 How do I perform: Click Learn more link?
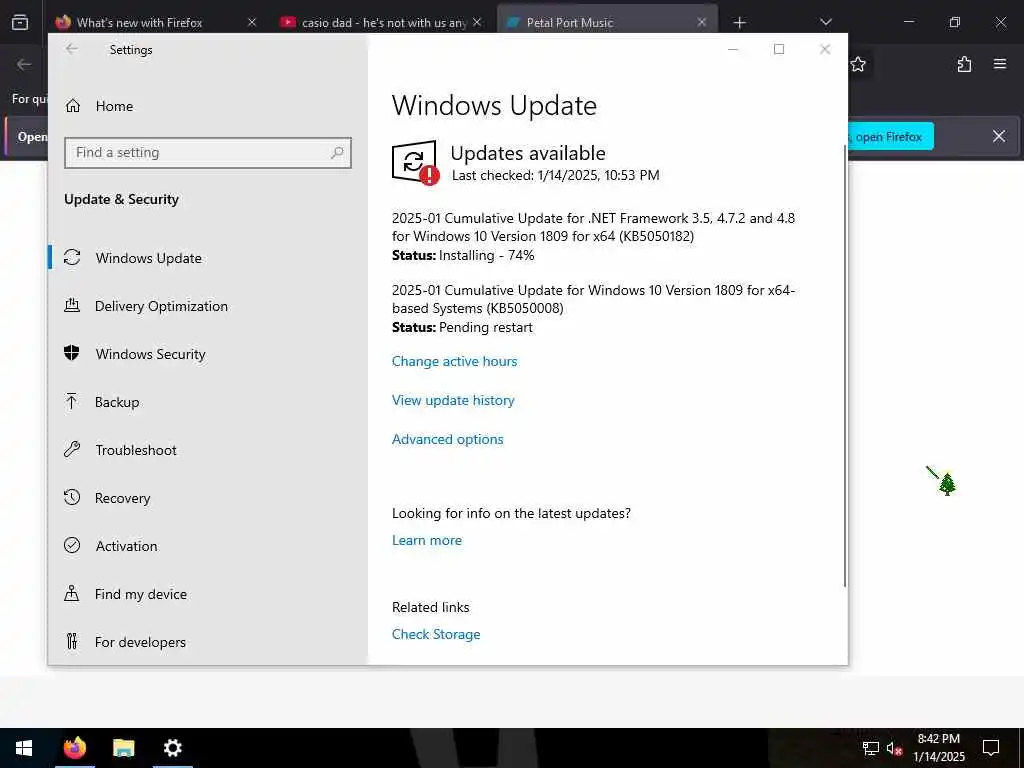pos(426,540)
